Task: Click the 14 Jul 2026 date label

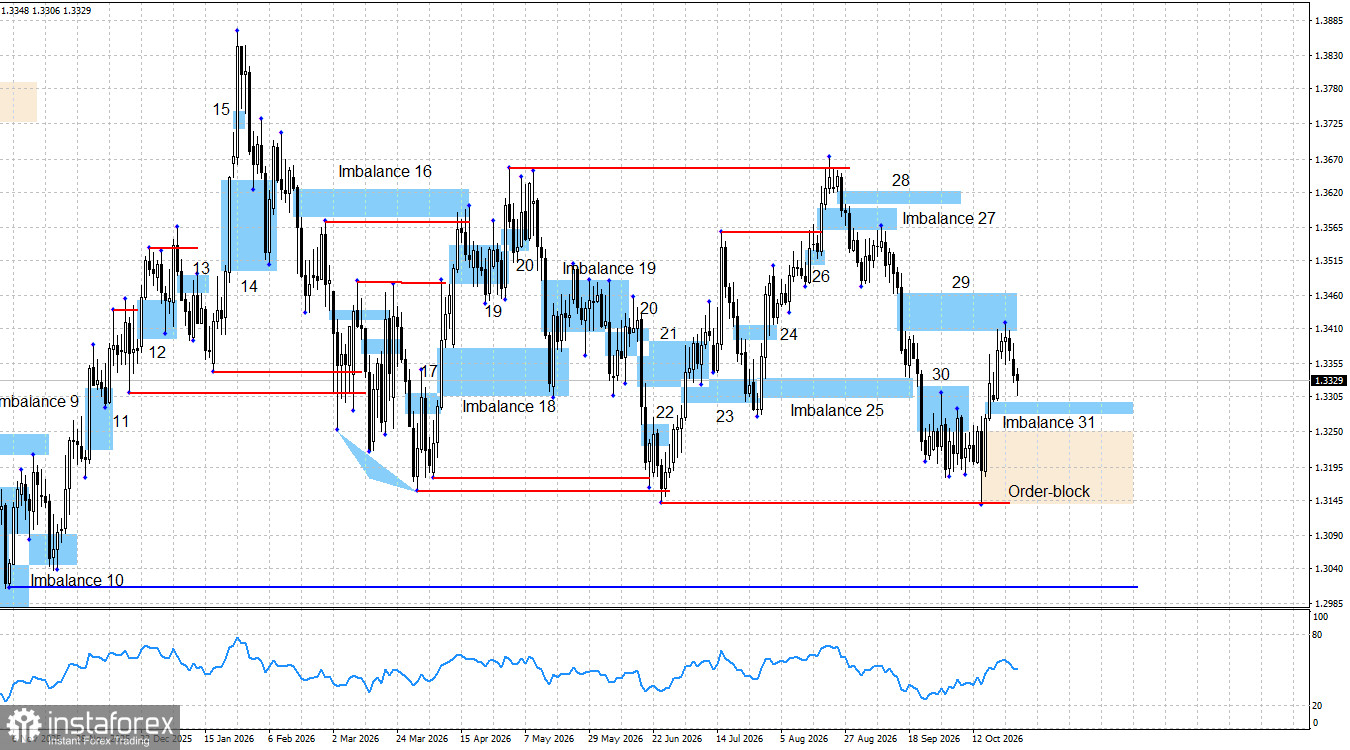Action: [x=741, y=739]
